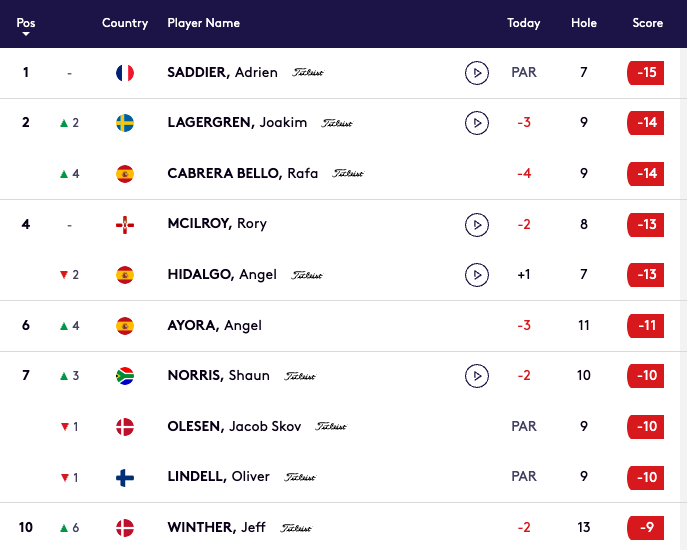Open Rafa Cabrera Bello's player profile
This screenshot has height=550, width=687.
(242, 174)
